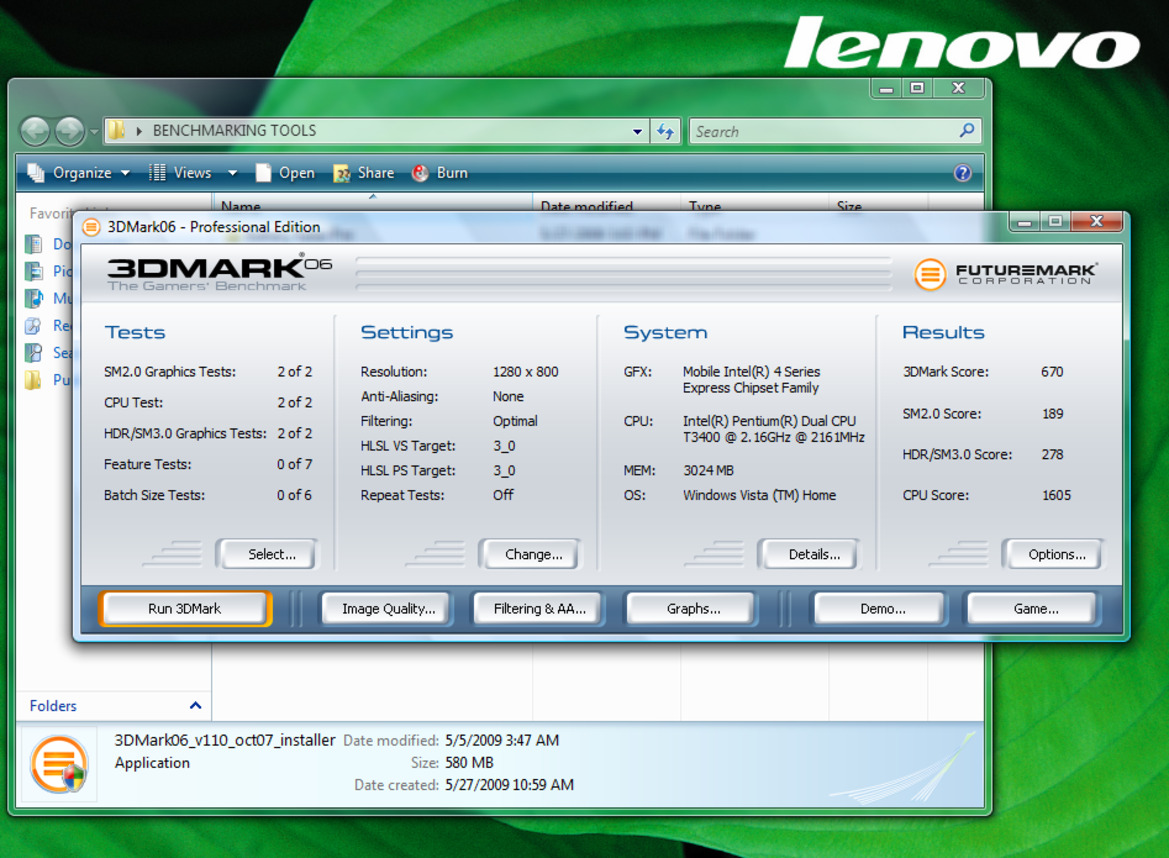The width and height of the screenshot is (1169, 858).
Task: Open recent pages dropdown arrow in Explorer
Action: pos(94,132)
